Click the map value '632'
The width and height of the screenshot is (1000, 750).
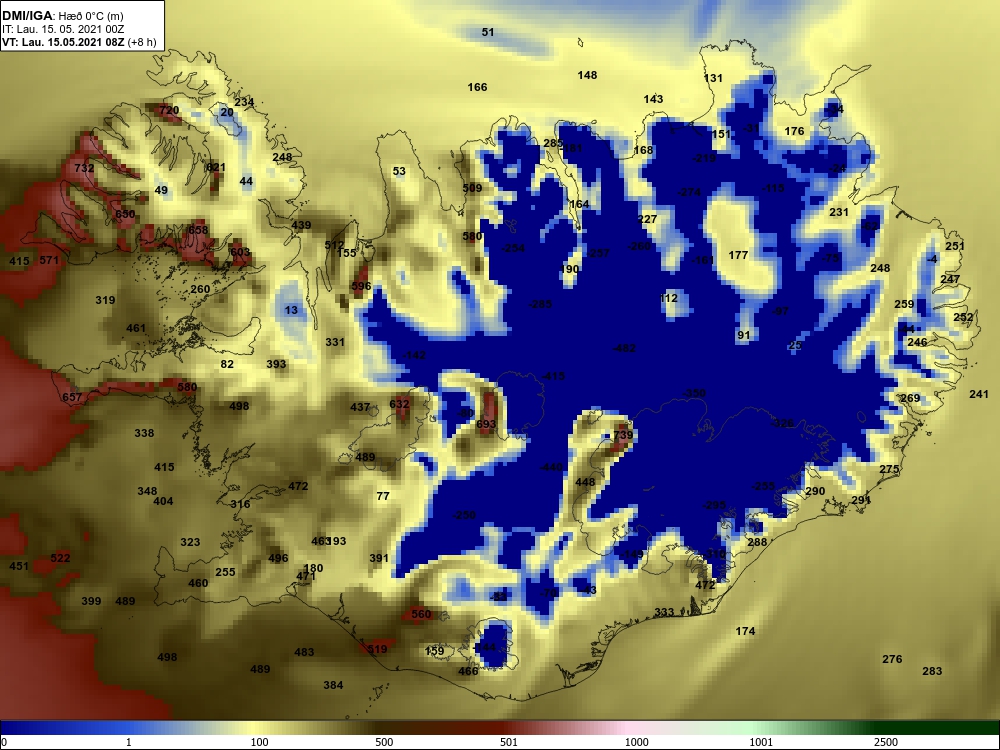click(x=399, y=404)
